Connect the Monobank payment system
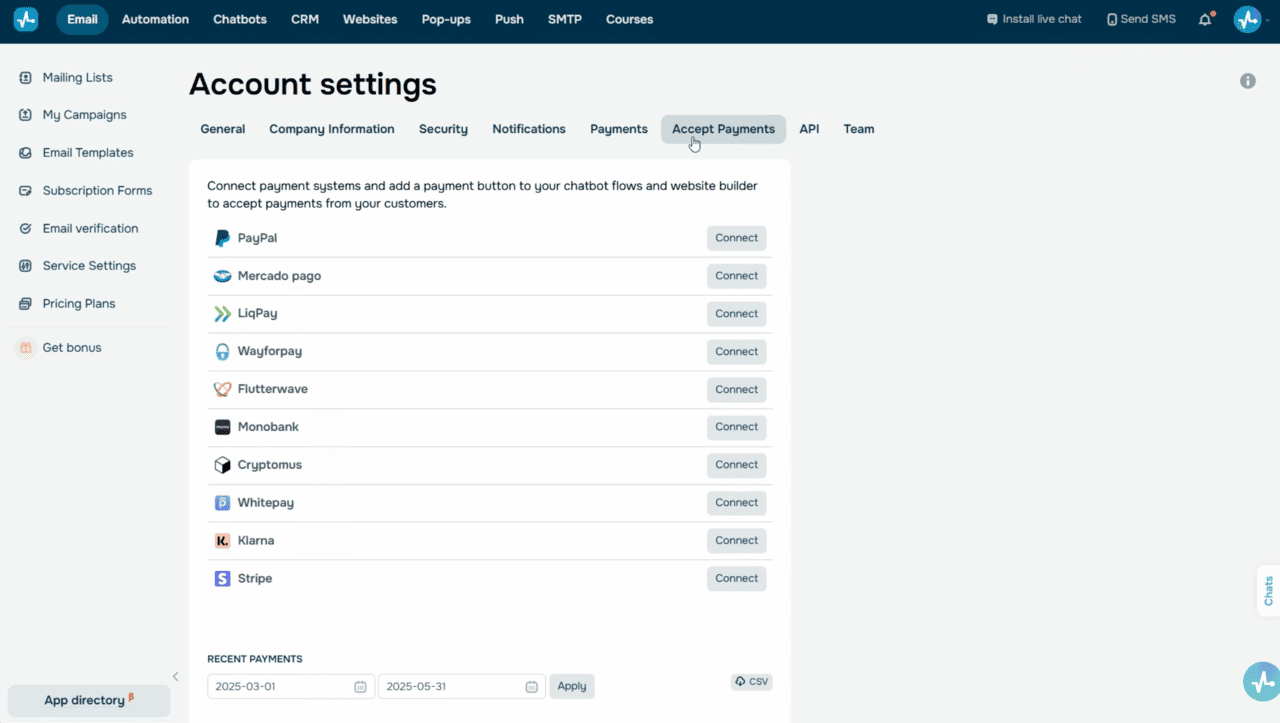This screenshot has width=1280, height=723. point(737,427)
